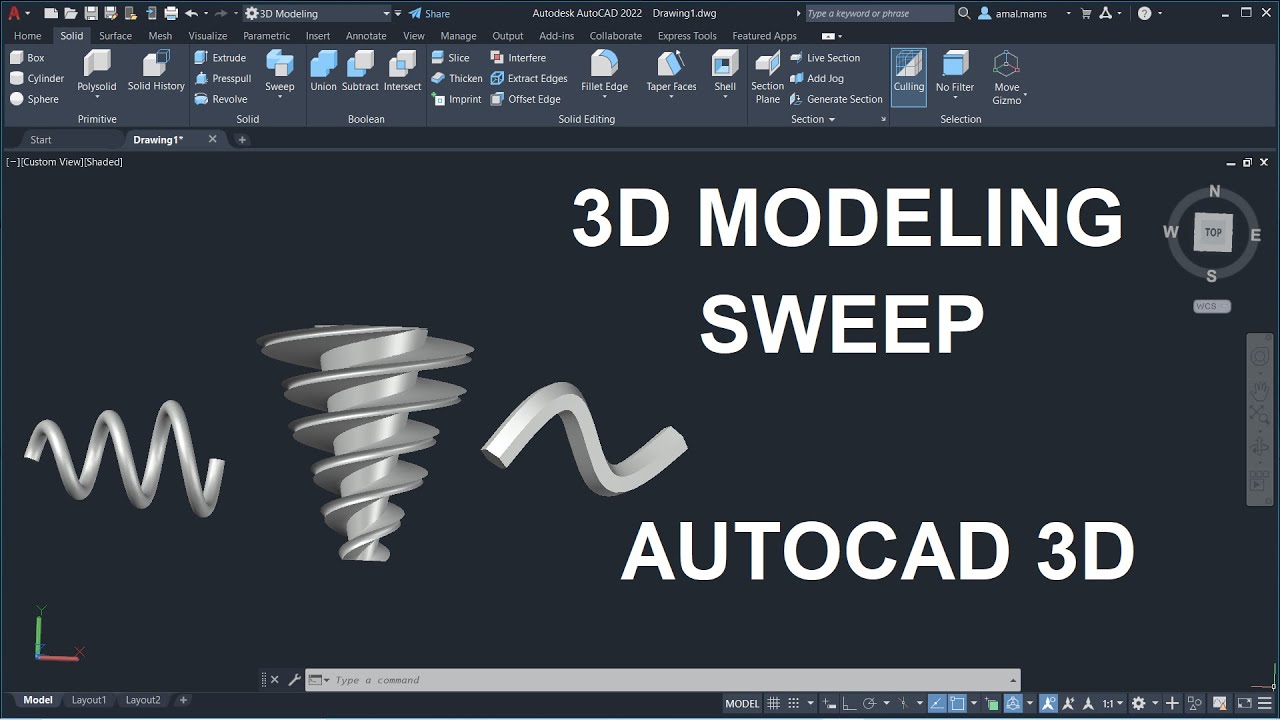This screenshot has height=720, width=1280.
Task: Select the Interfere tool
Action: pos(518,58)
